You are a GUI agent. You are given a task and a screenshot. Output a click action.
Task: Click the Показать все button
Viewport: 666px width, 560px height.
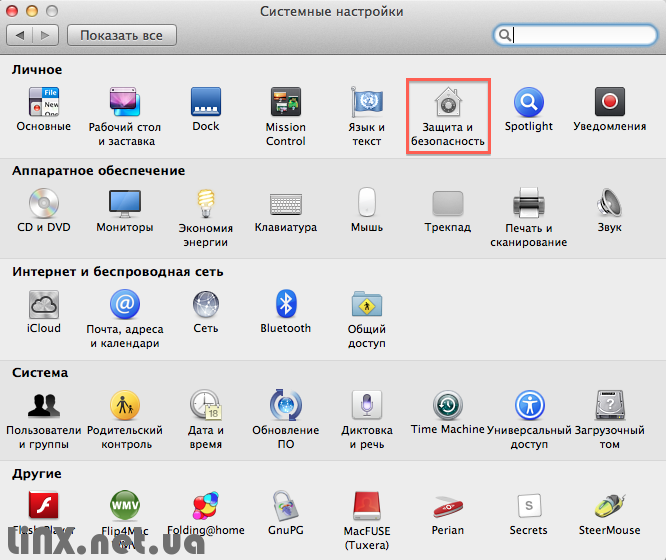pos(121,35)
